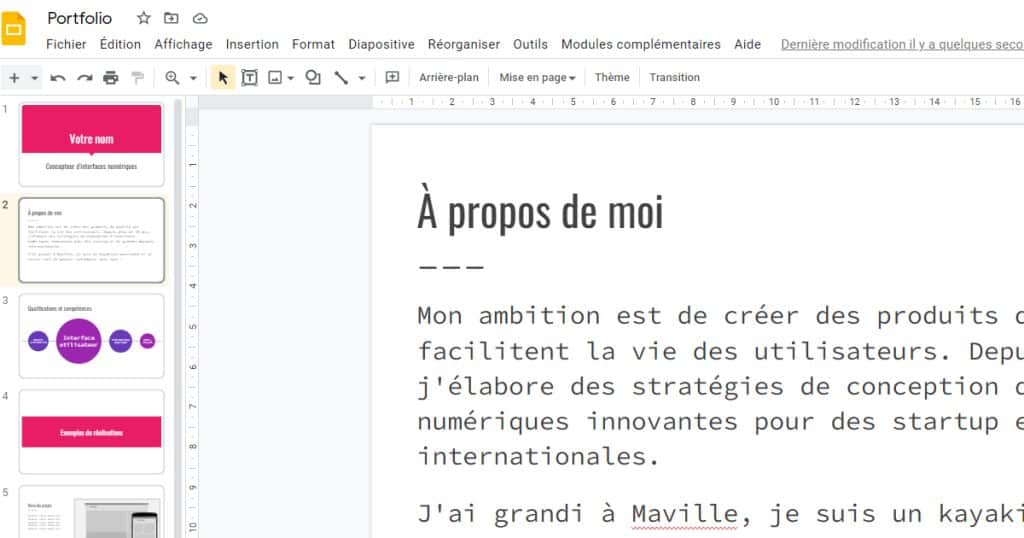Insert a text box
The image size is (1024, 538).
[x=249, y=78]
